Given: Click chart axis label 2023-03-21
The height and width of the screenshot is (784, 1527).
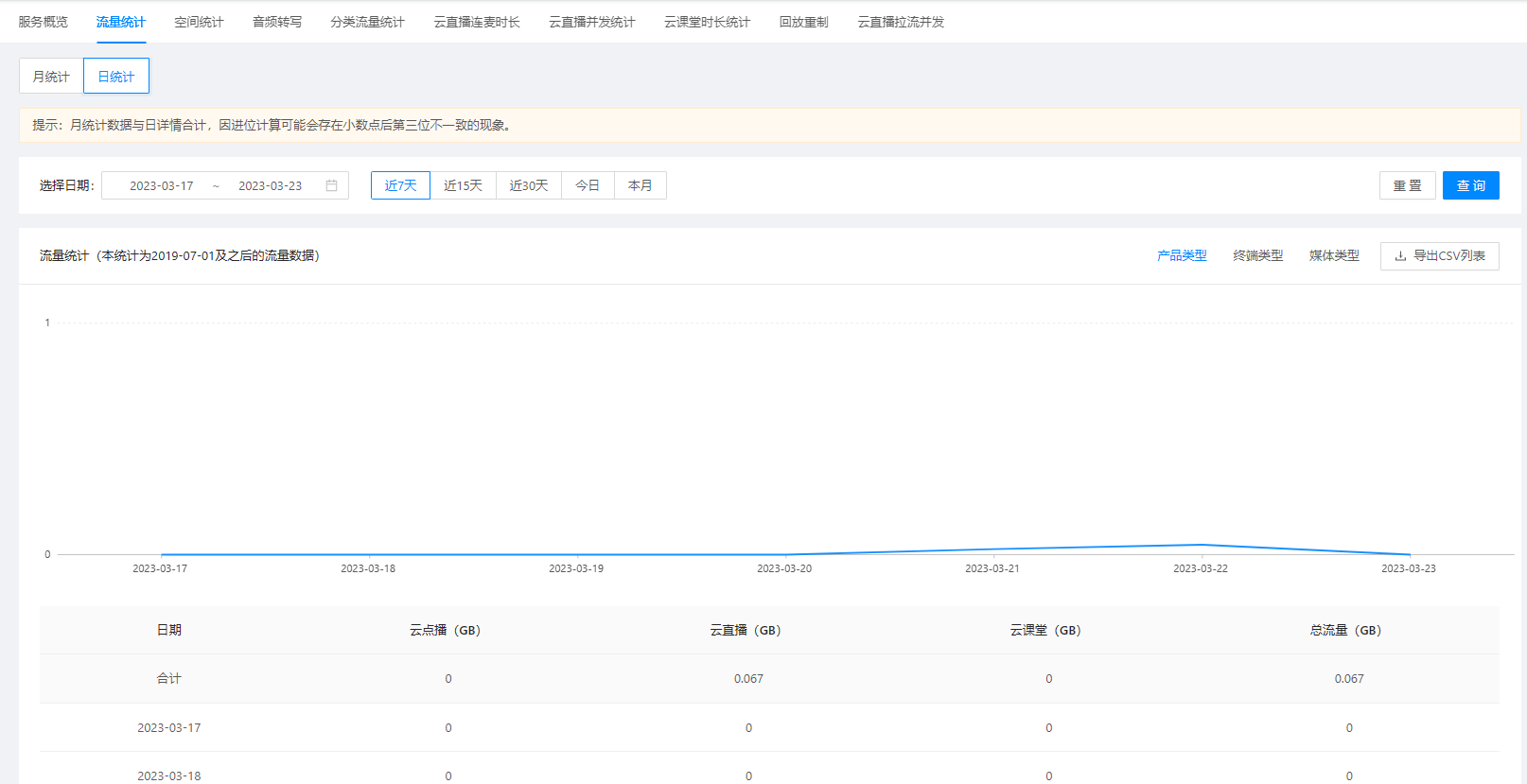Looking at the screenshot, I should click(x=992, y=568).
